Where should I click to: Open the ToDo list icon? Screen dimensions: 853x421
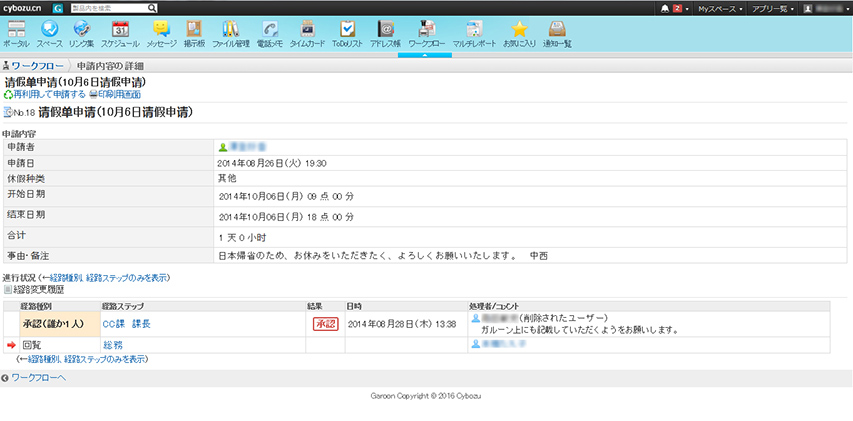coord(347,29)
